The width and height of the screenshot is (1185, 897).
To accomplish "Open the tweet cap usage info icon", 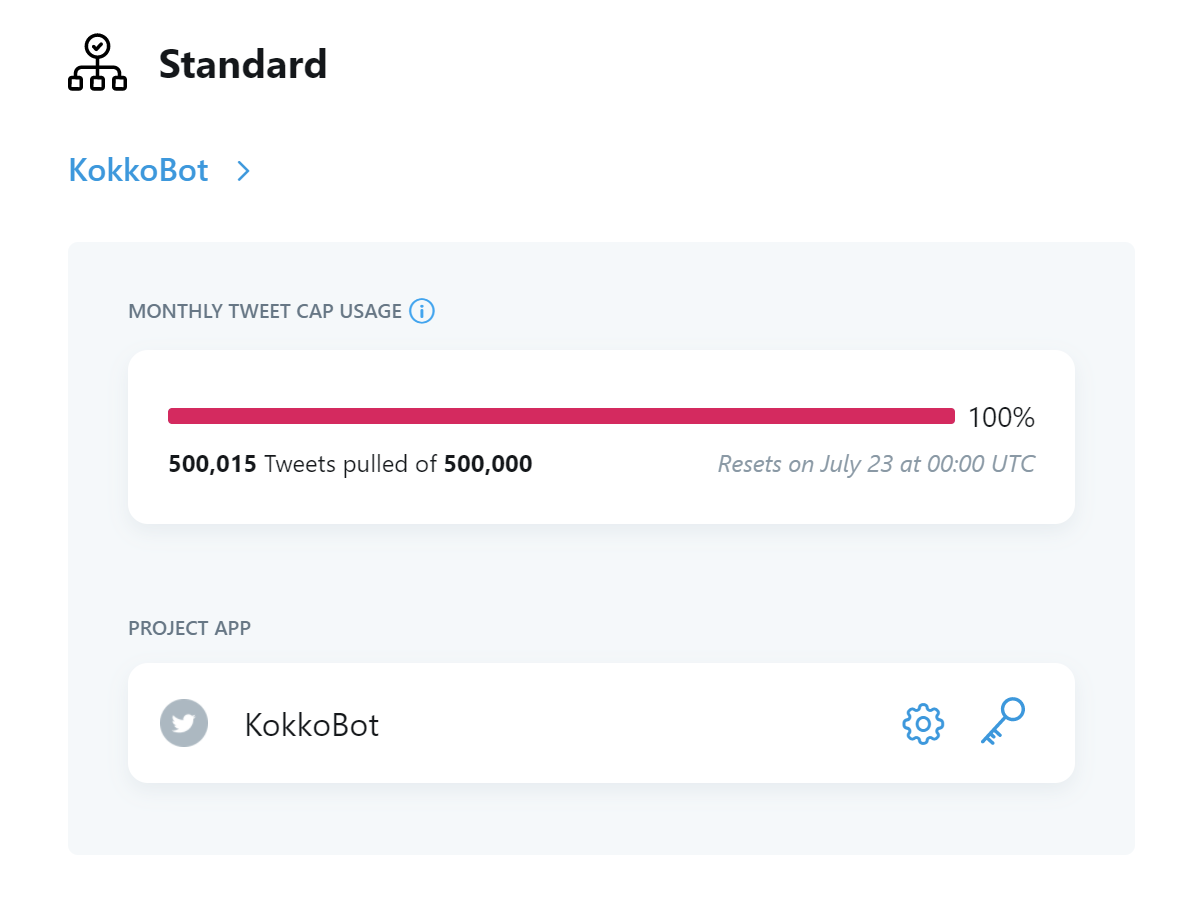I will pyautogui.click(x=422, y=311).
